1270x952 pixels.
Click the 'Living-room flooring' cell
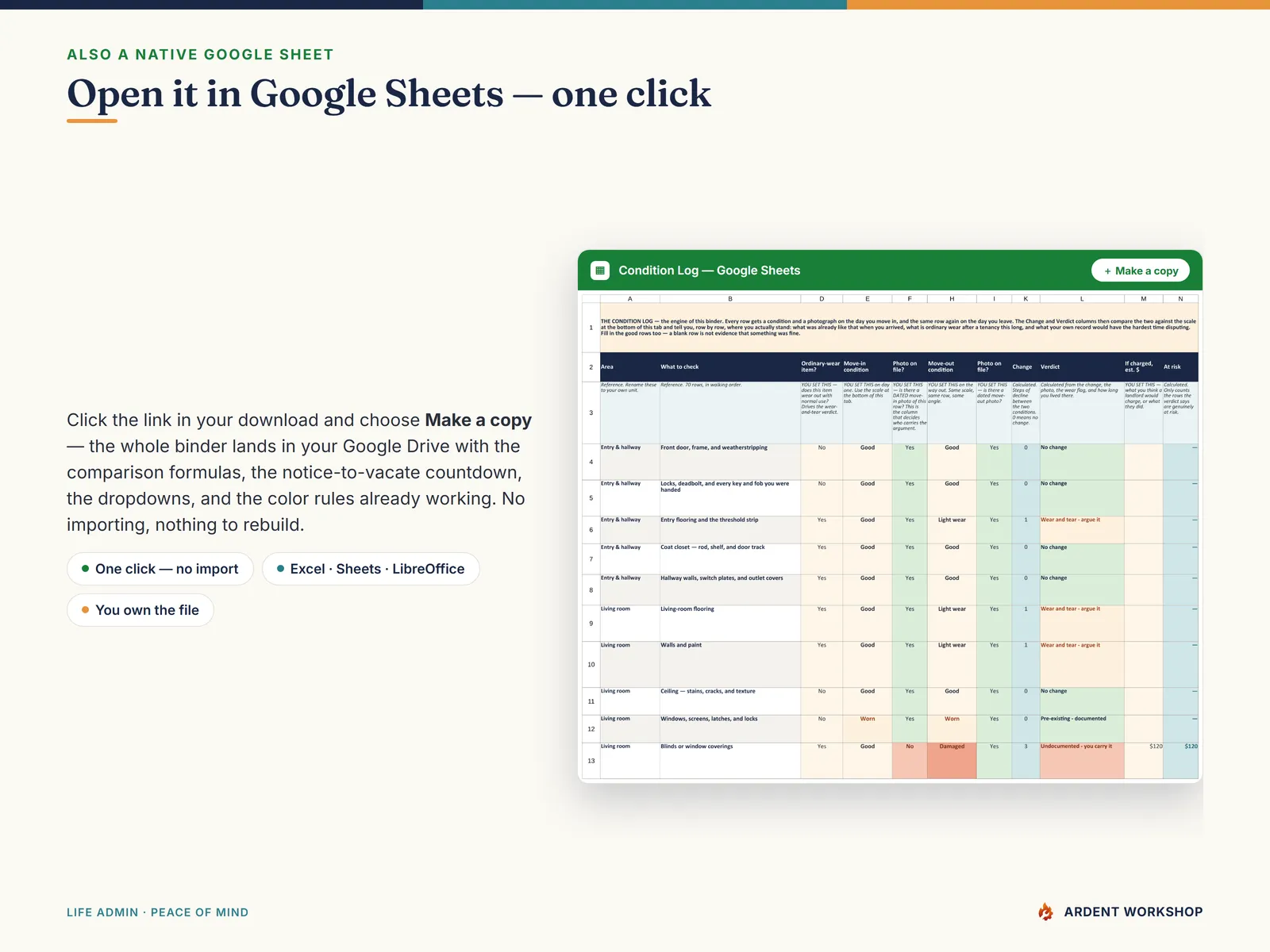[729, 623]
